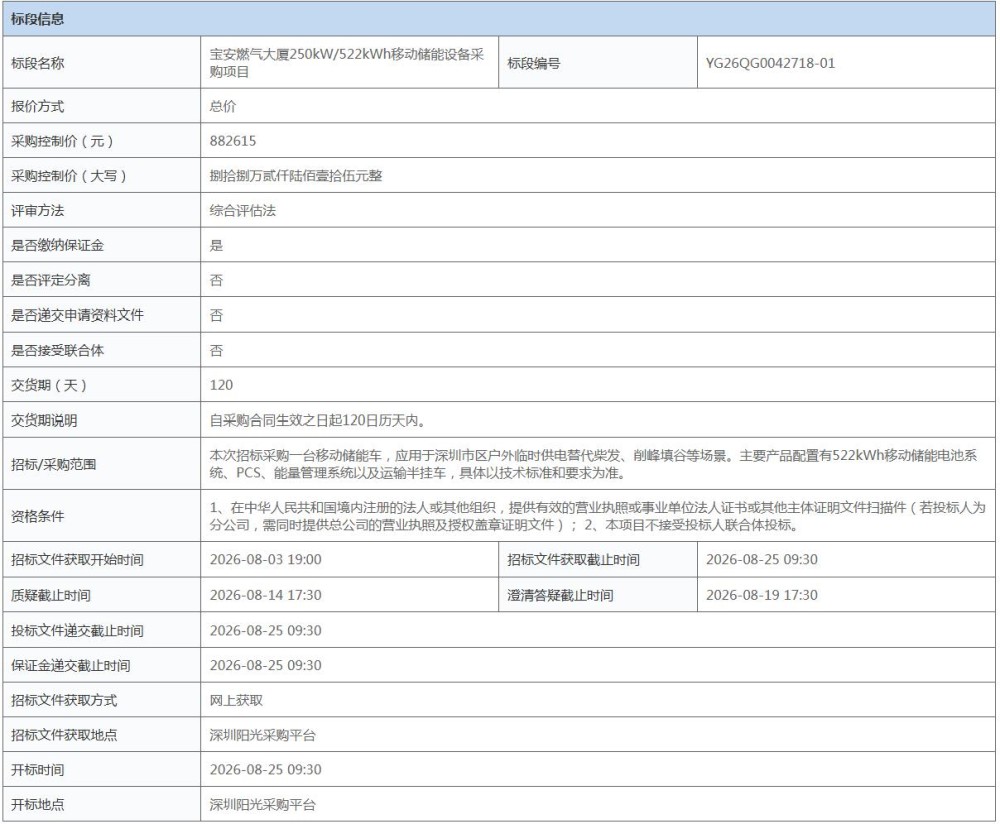This screenshot has width=1000, height=824.
Task: Select the 招标文件获取开始时间 label
Action: (x=77, y=560)
